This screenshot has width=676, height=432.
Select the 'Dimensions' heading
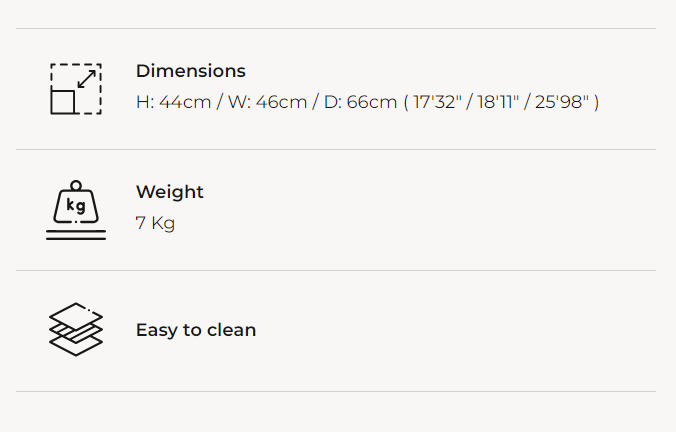point(190,71)
